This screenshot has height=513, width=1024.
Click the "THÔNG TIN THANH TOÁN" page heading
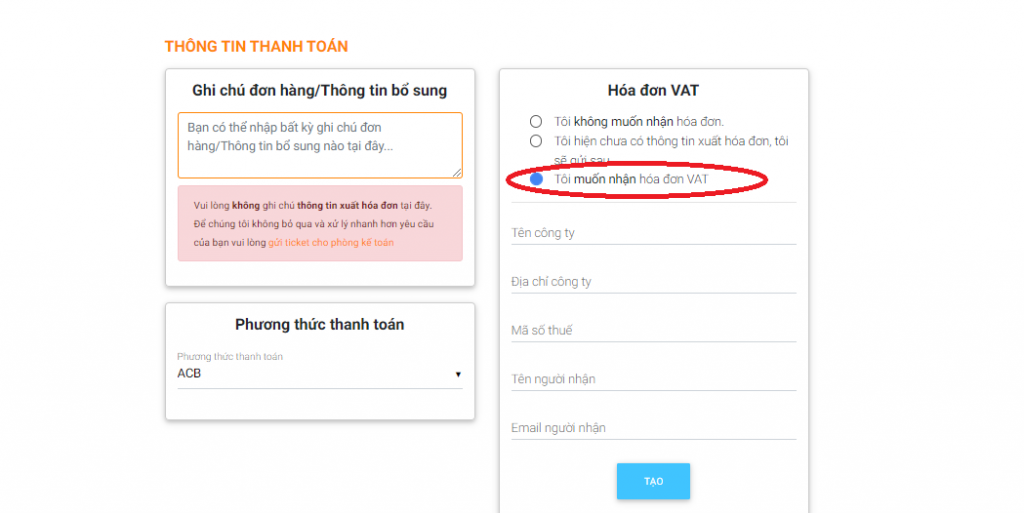[x=256, y=47]
